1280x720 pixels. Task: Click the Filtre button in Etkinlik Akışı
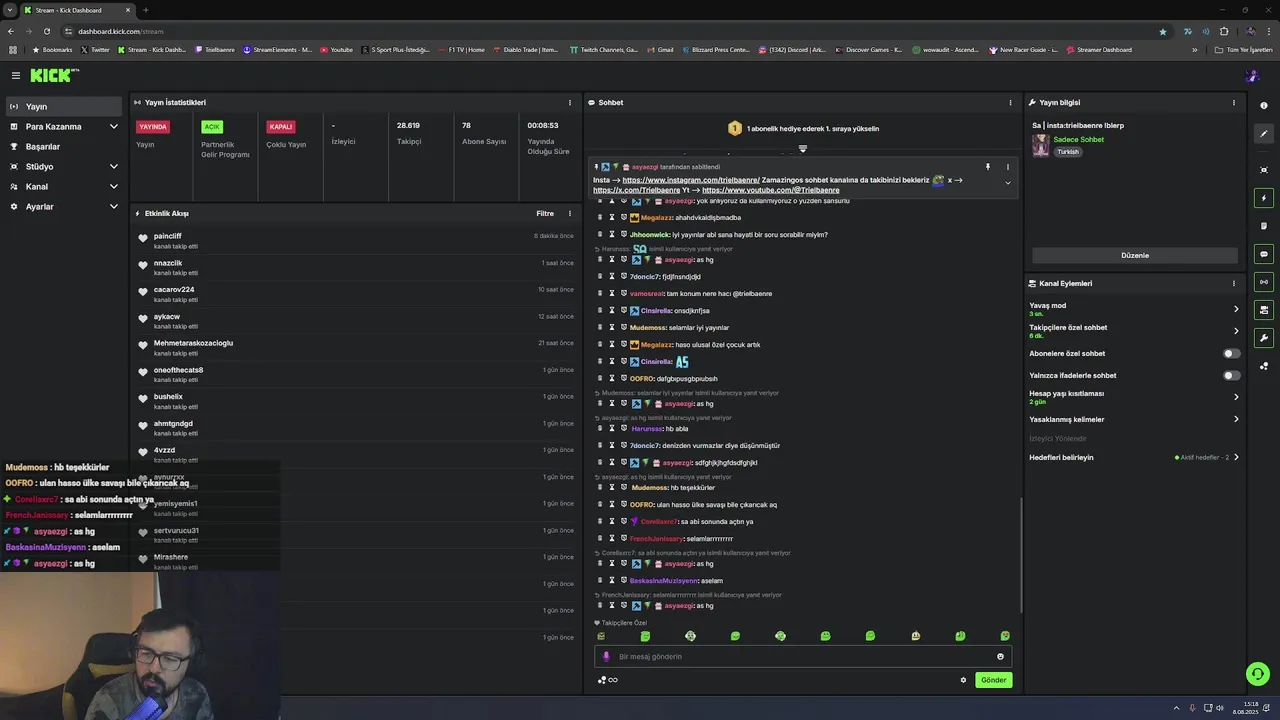pyautogui.click(x=545, y=213)
